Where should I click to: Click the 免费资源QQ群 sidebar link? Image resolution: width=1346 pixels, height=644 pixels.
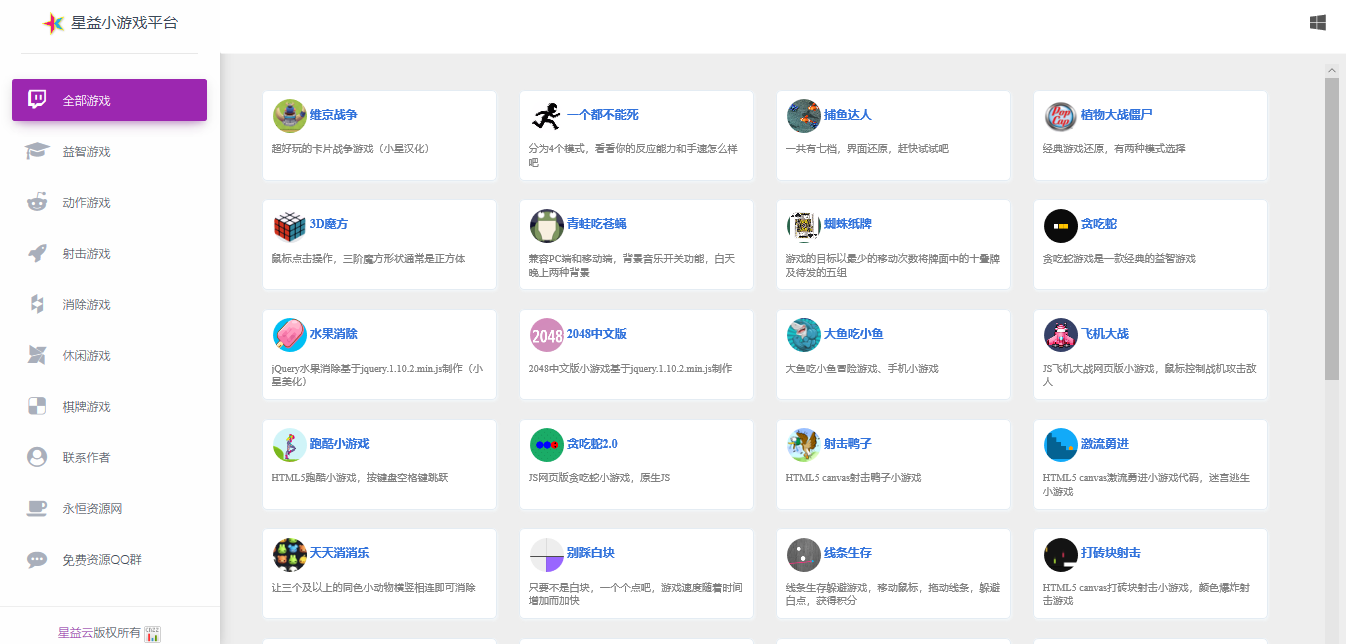point(102,559)
